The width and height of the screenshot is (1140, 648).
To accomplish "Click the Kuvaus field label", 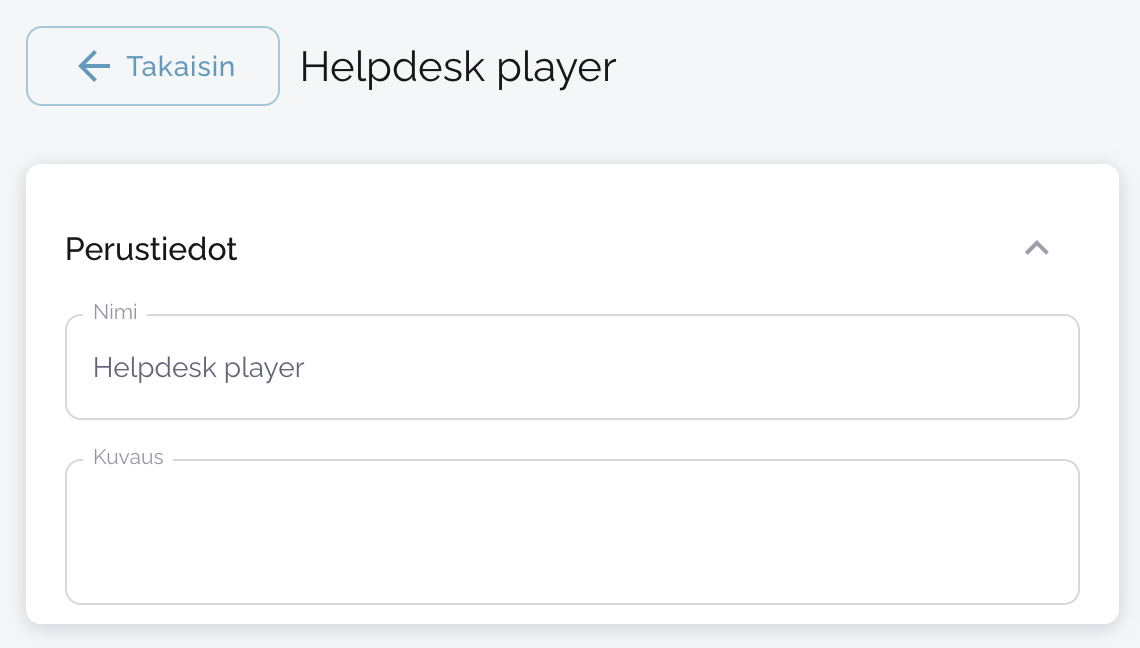I will click(128, 457).
